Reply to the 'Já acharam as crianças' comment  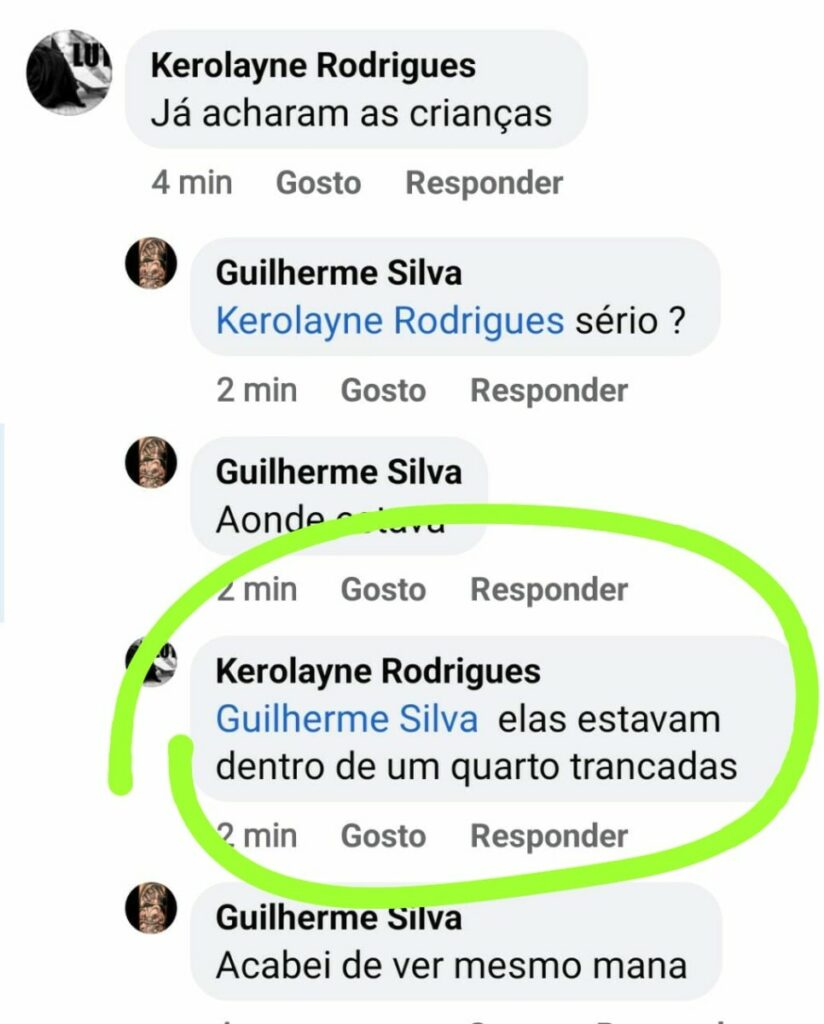(x=484, y=183)
